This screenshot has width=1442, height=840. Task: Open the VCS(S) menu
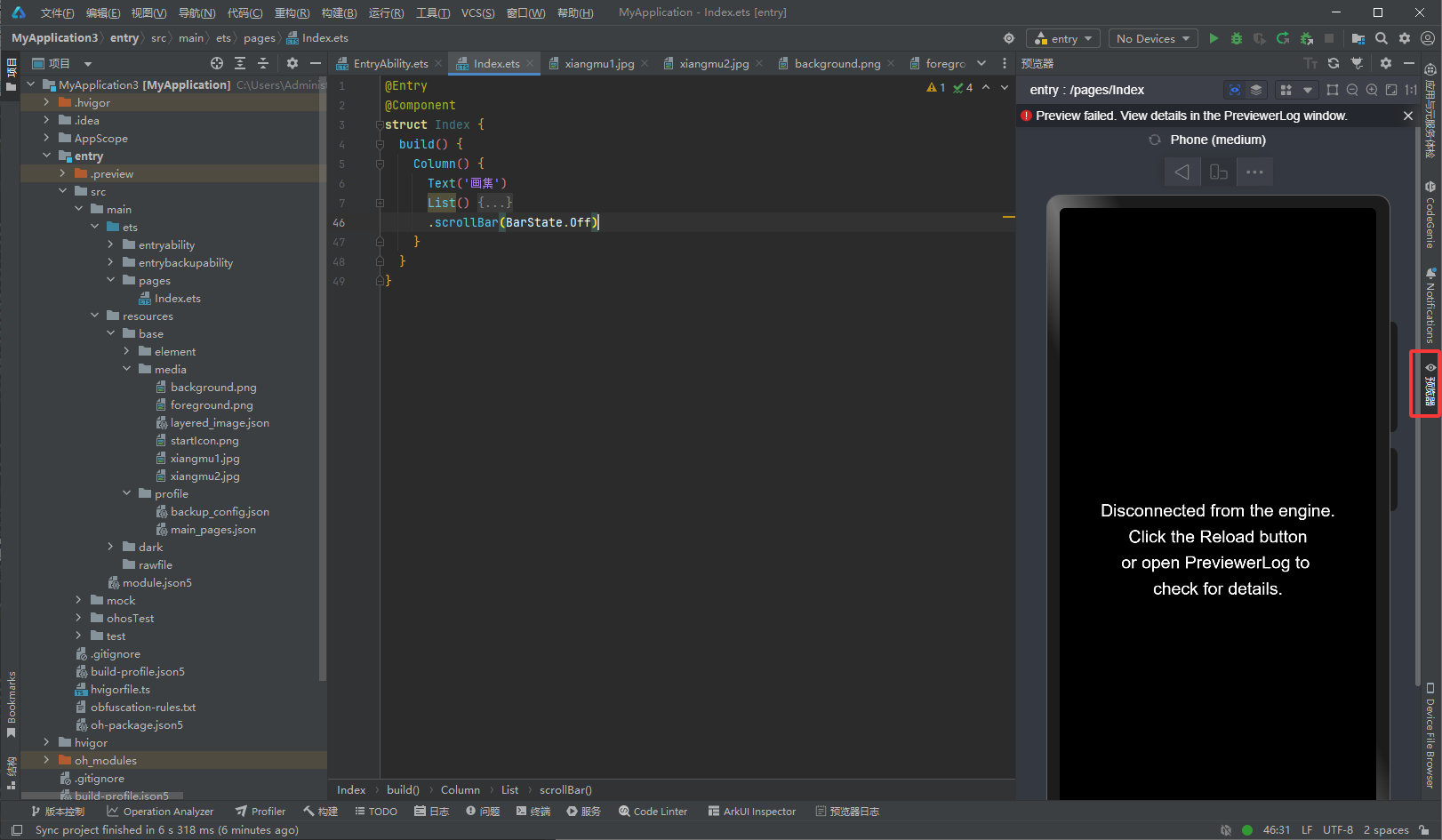(x=478, y=12)
